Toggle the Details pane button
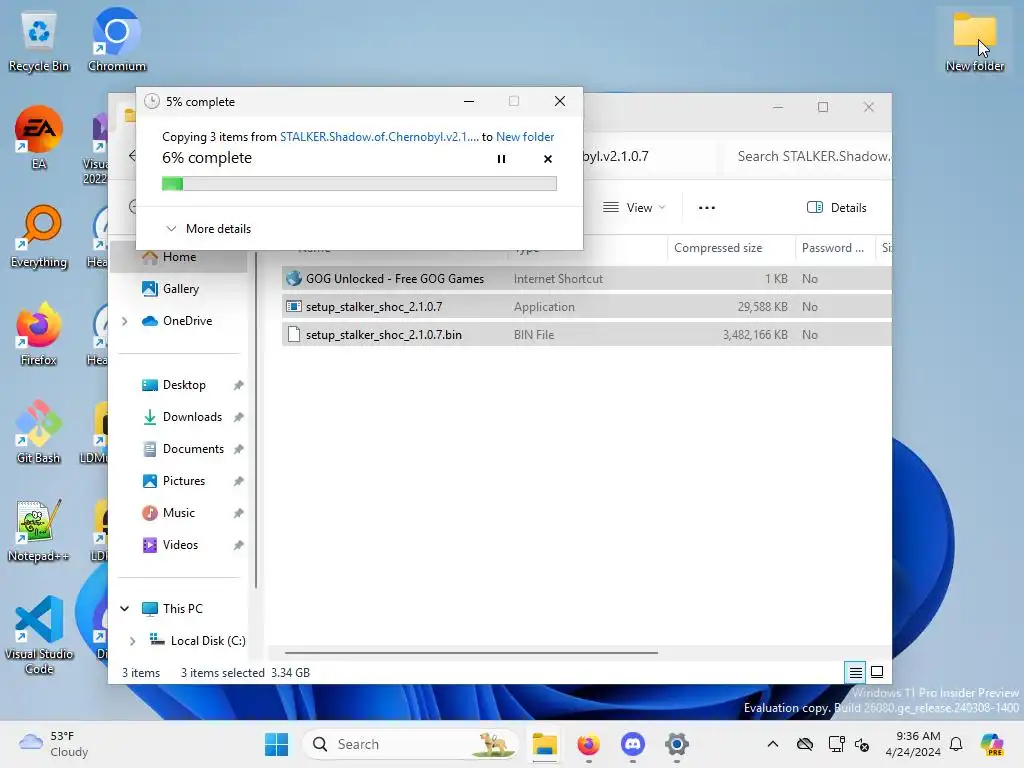Screen dimensions: 1024x768 pos(837,208)
